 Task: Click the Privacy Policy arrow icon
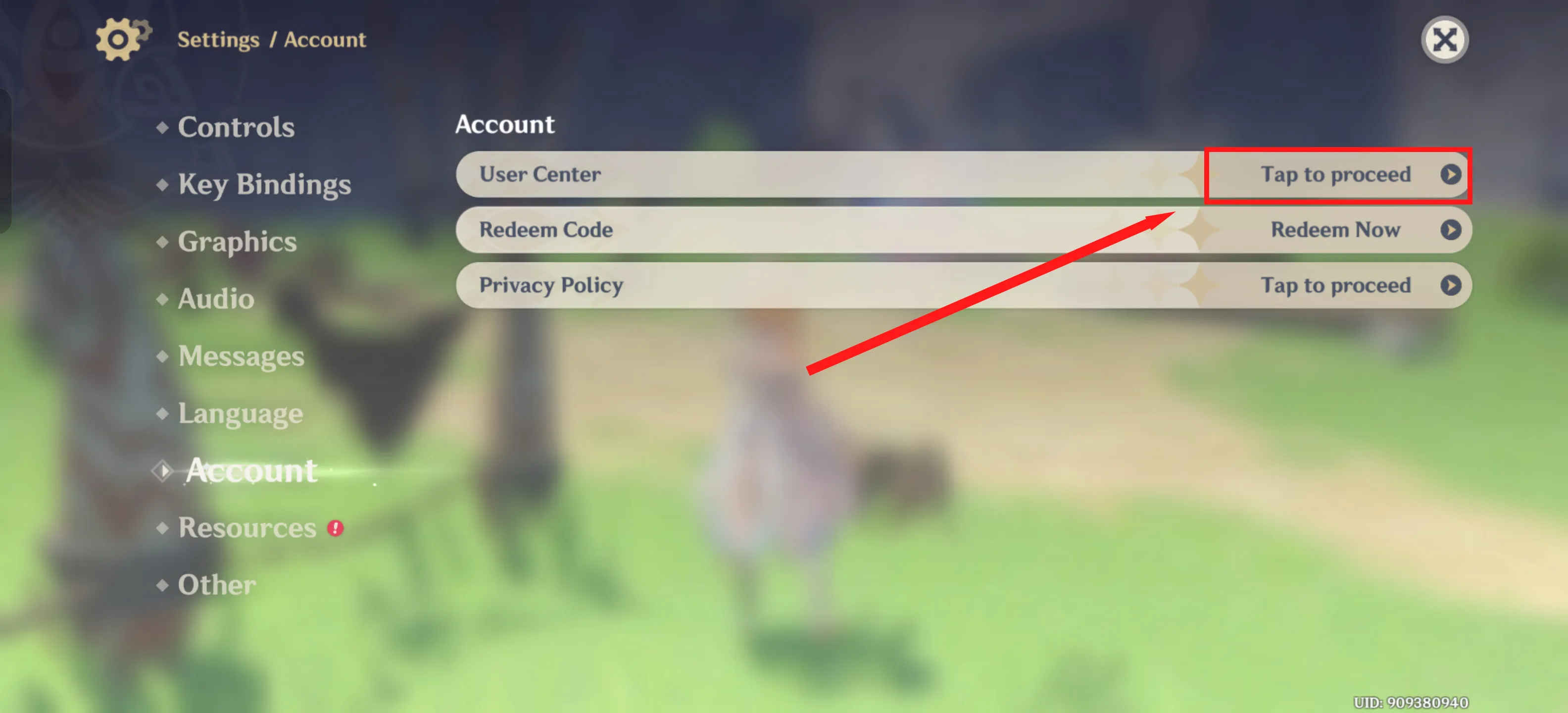[1451, 286]
